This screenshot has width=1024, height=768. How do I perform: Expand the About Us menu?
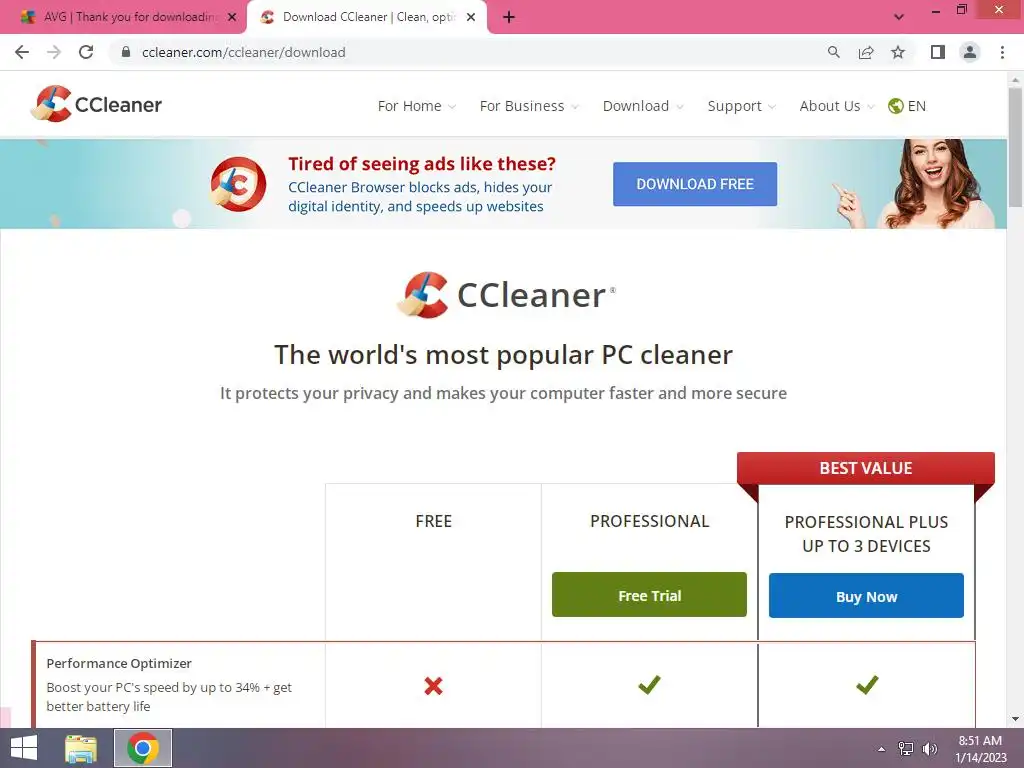coord(837,106)
